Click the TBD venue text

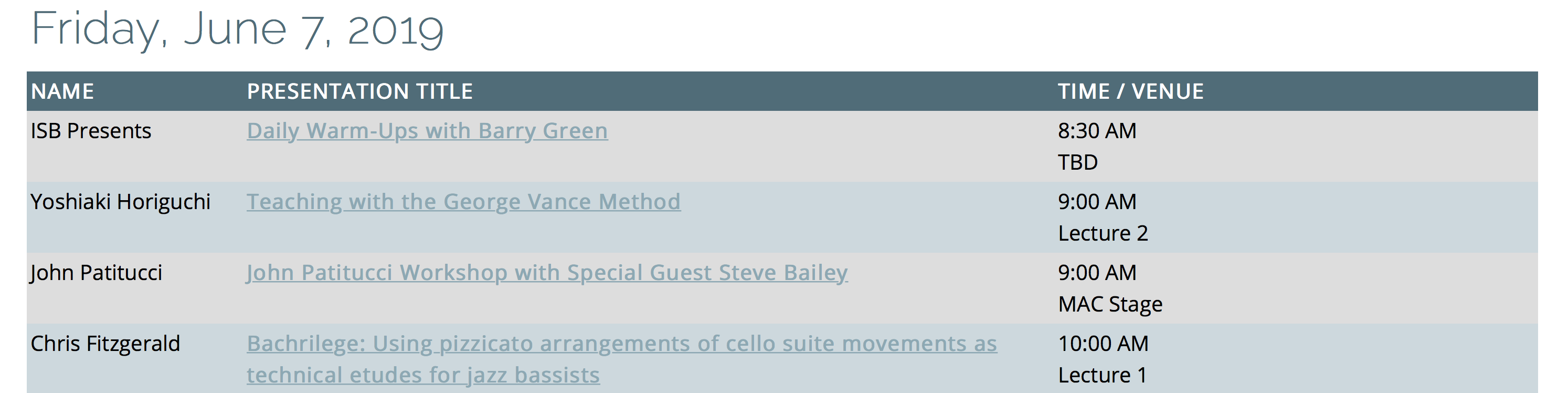[1077, 163]
